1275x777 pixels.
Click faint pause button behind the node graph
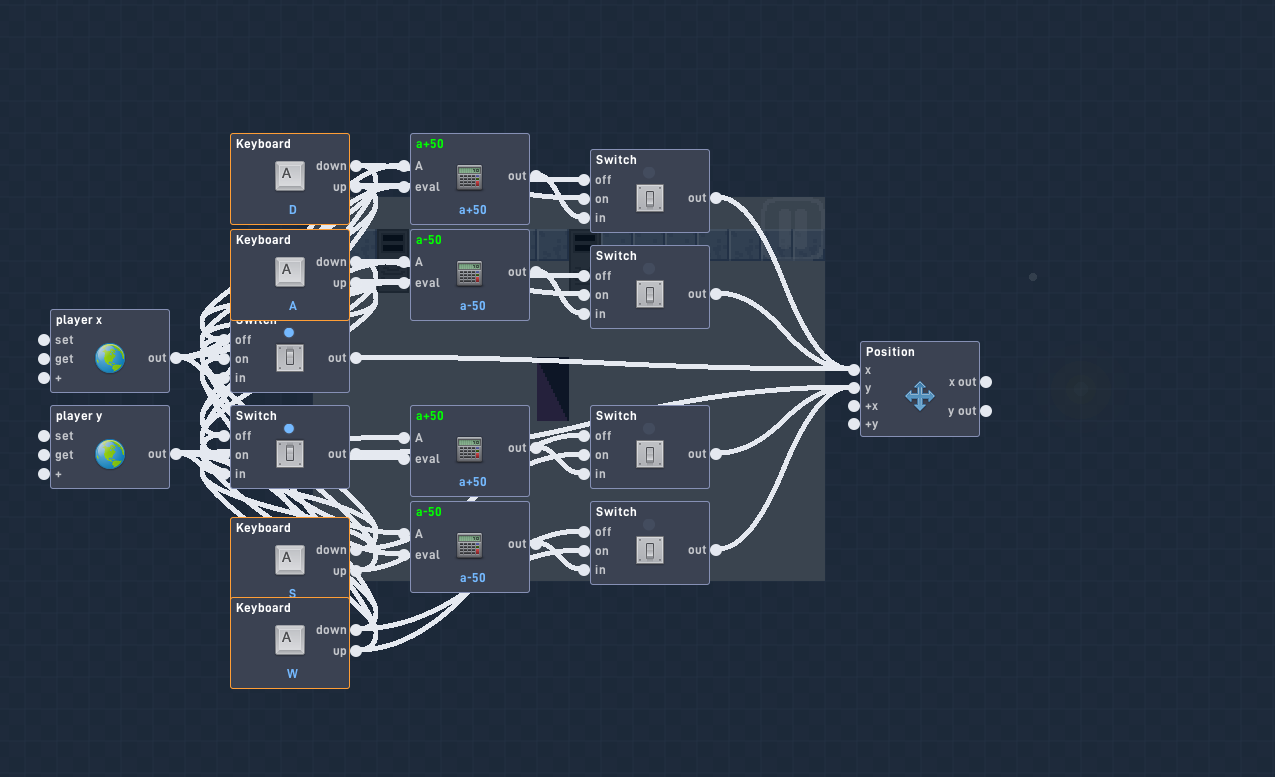coord(793,227)
